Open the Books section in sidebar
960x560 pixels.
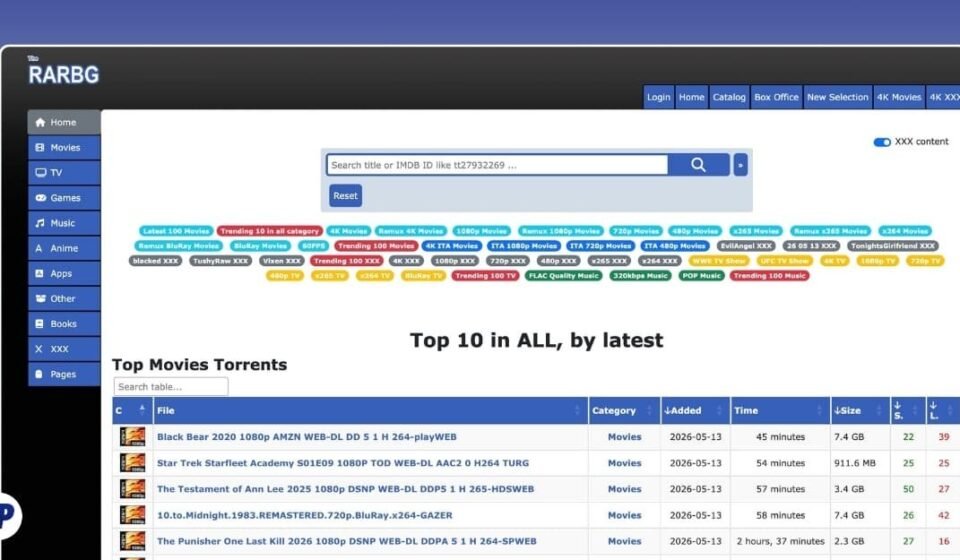(x=64, y=324)
